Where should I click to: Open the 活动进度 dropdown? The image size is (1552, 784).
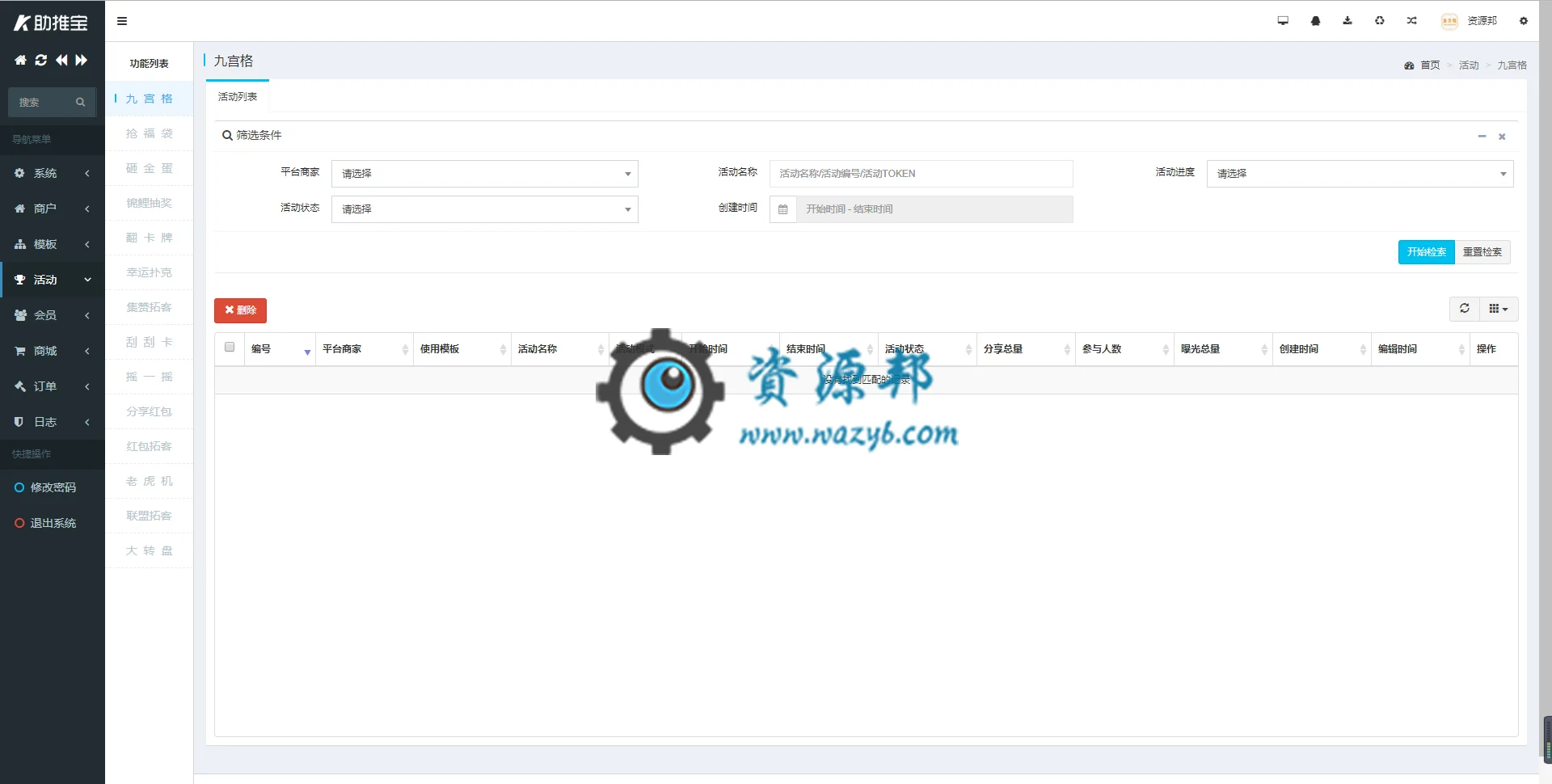point(1360,174)
